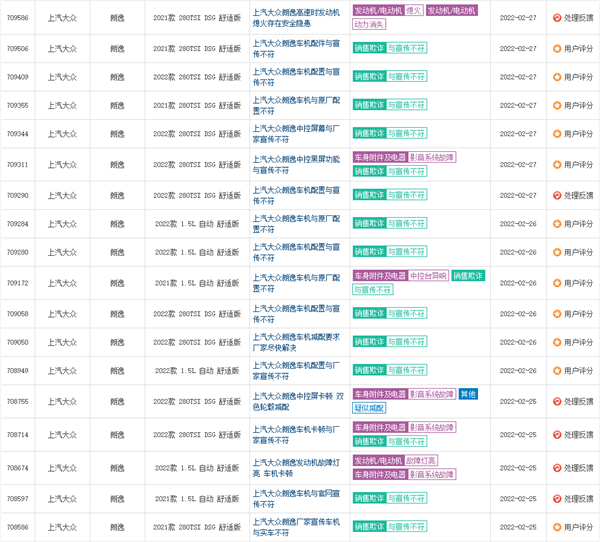Screen dimensions: 600x542
Task: Click the blue 其他 tag in row 708755
Action: [x=468, y=394]
